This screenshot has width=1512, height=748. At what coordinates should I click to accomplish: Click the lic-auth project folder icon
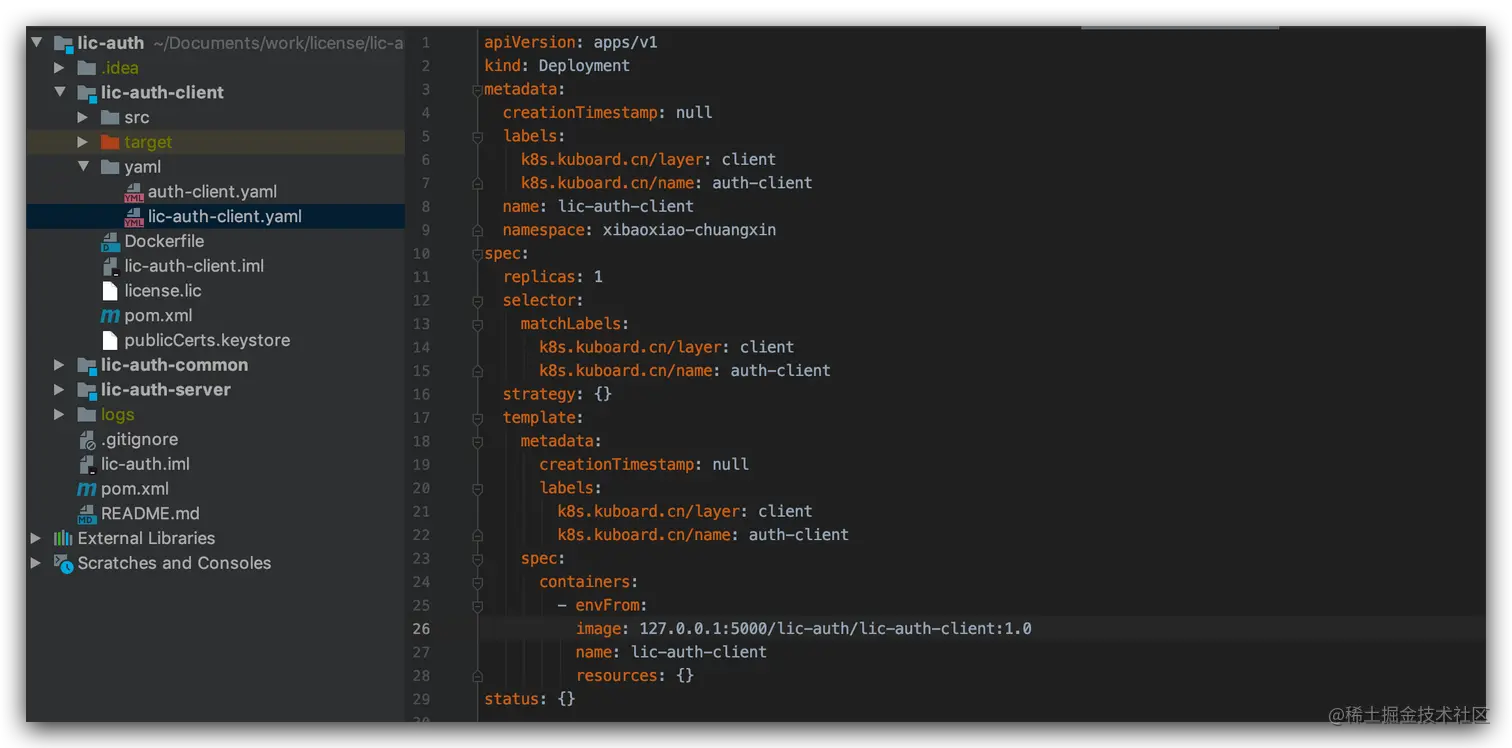(63, 43)
